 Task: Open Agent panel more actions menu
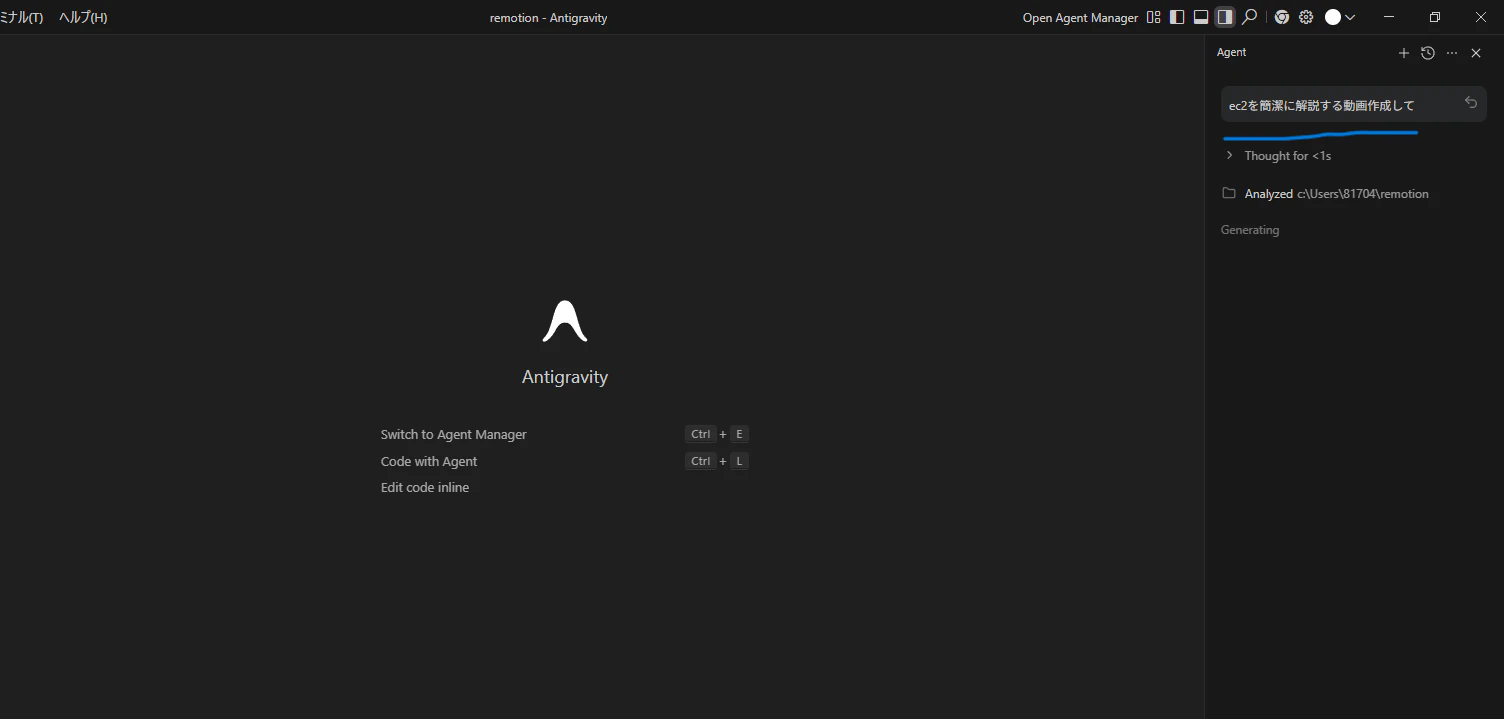tap(1452, 53)
